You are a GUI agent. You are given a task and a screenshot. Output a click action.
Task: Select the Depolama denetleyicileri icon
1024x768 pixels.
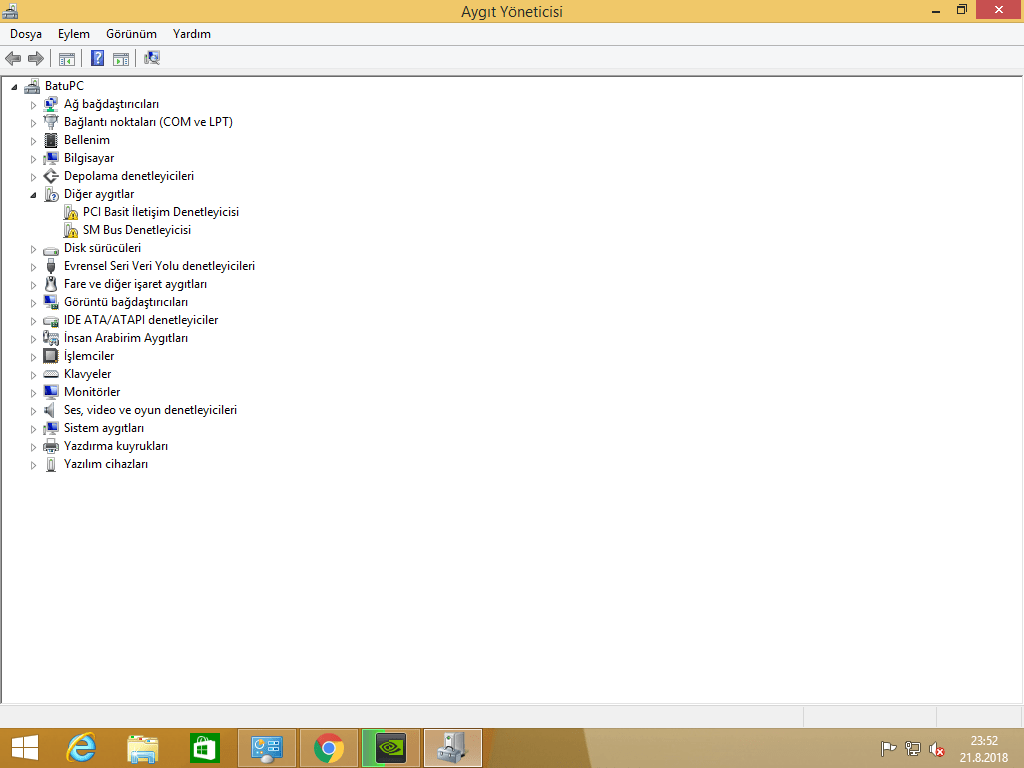(51, 176)
